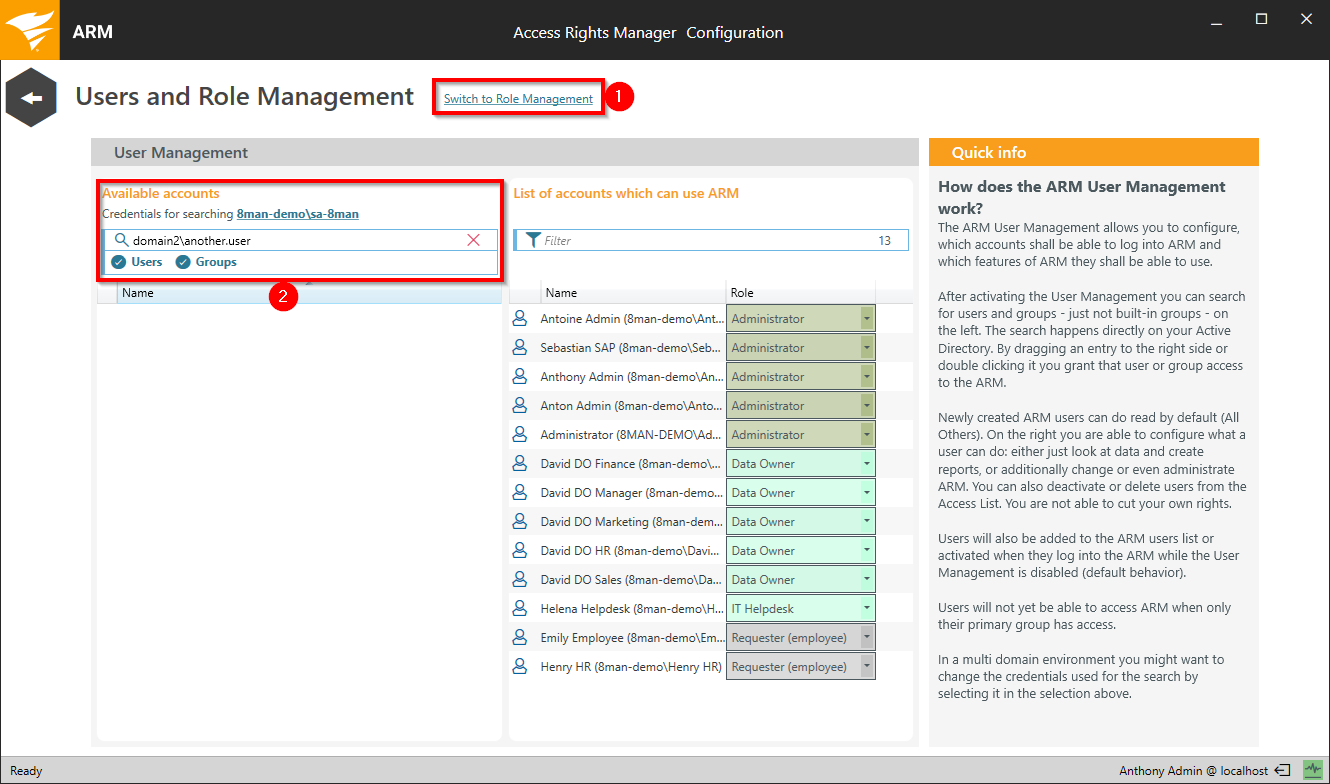Click the User Management section header
The image size is (1330, 784).
[505, 152]
